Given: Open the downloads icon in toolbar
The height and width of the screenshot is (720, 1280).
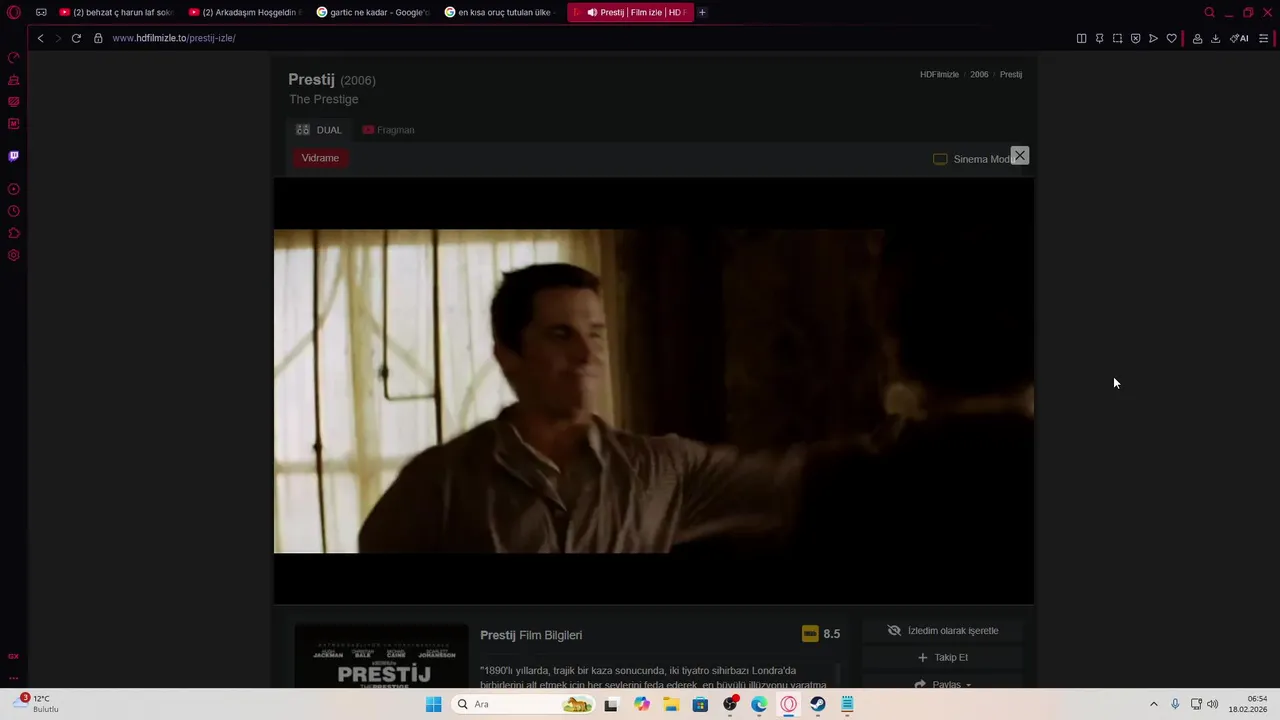Looking at the screenshot, I should pyautogui.click(x=1215, y=38).
